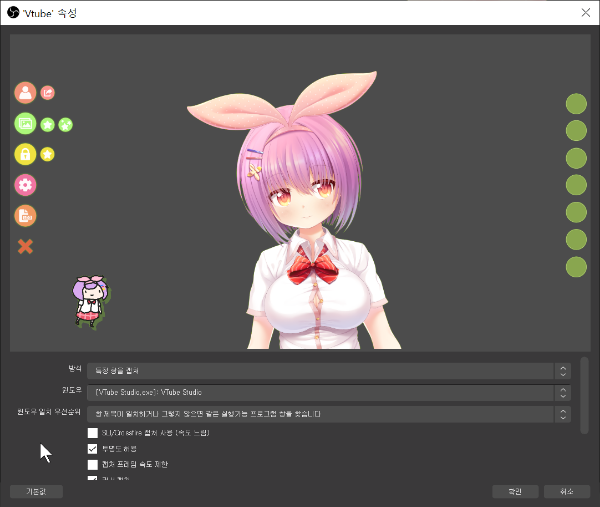Confirm with the 확인 button
This screenshot has width=600, height=507.
(515, 492)
